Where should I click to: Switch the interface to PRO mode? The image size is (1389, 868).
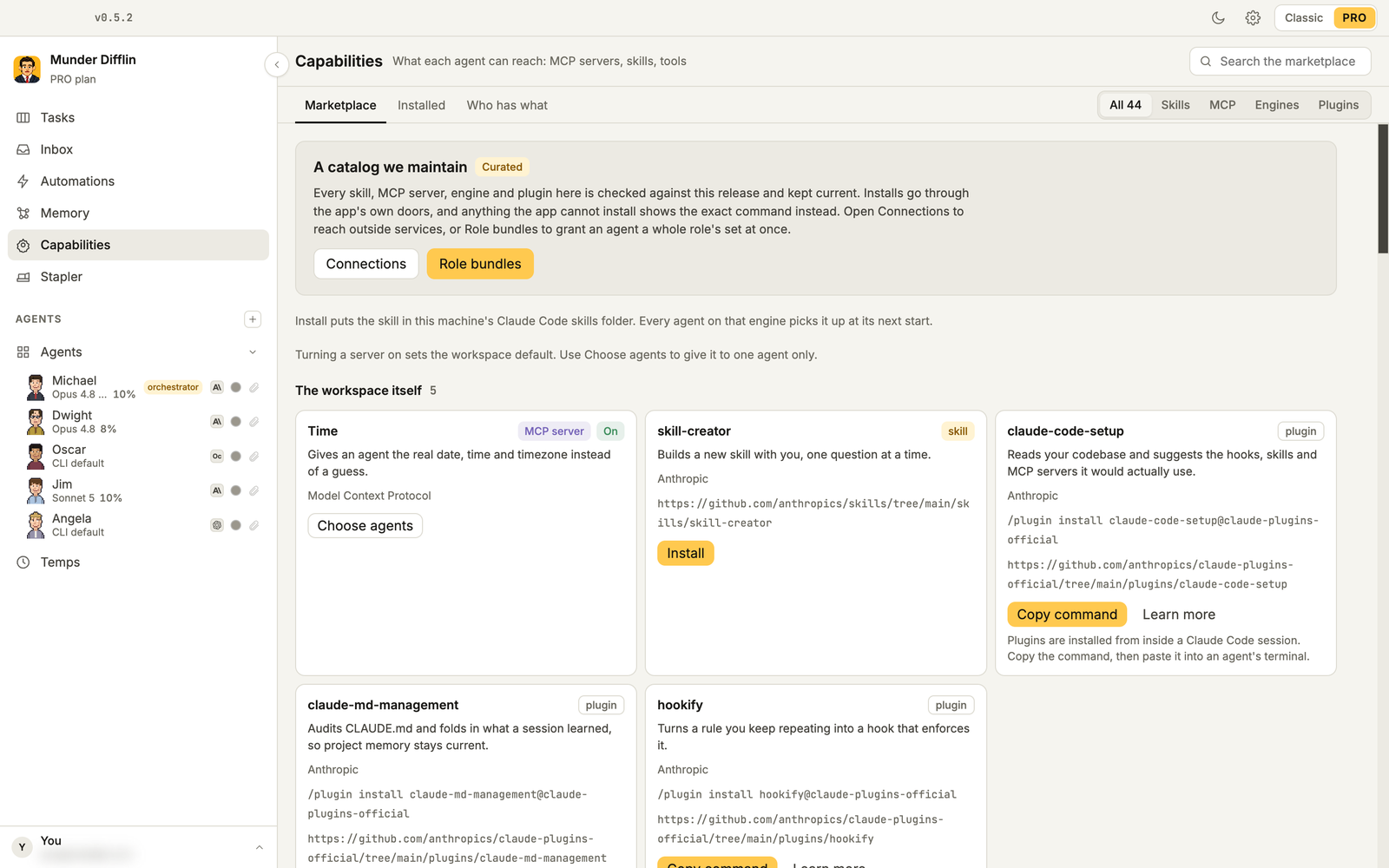coord(1353,17)
